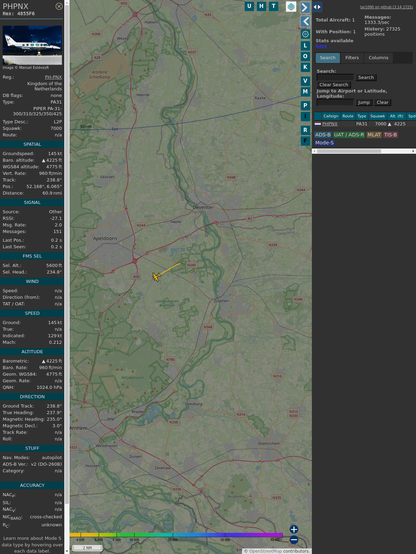Click the right-arrow sidebar button
416x554 pixels.
tap(305, 7)
